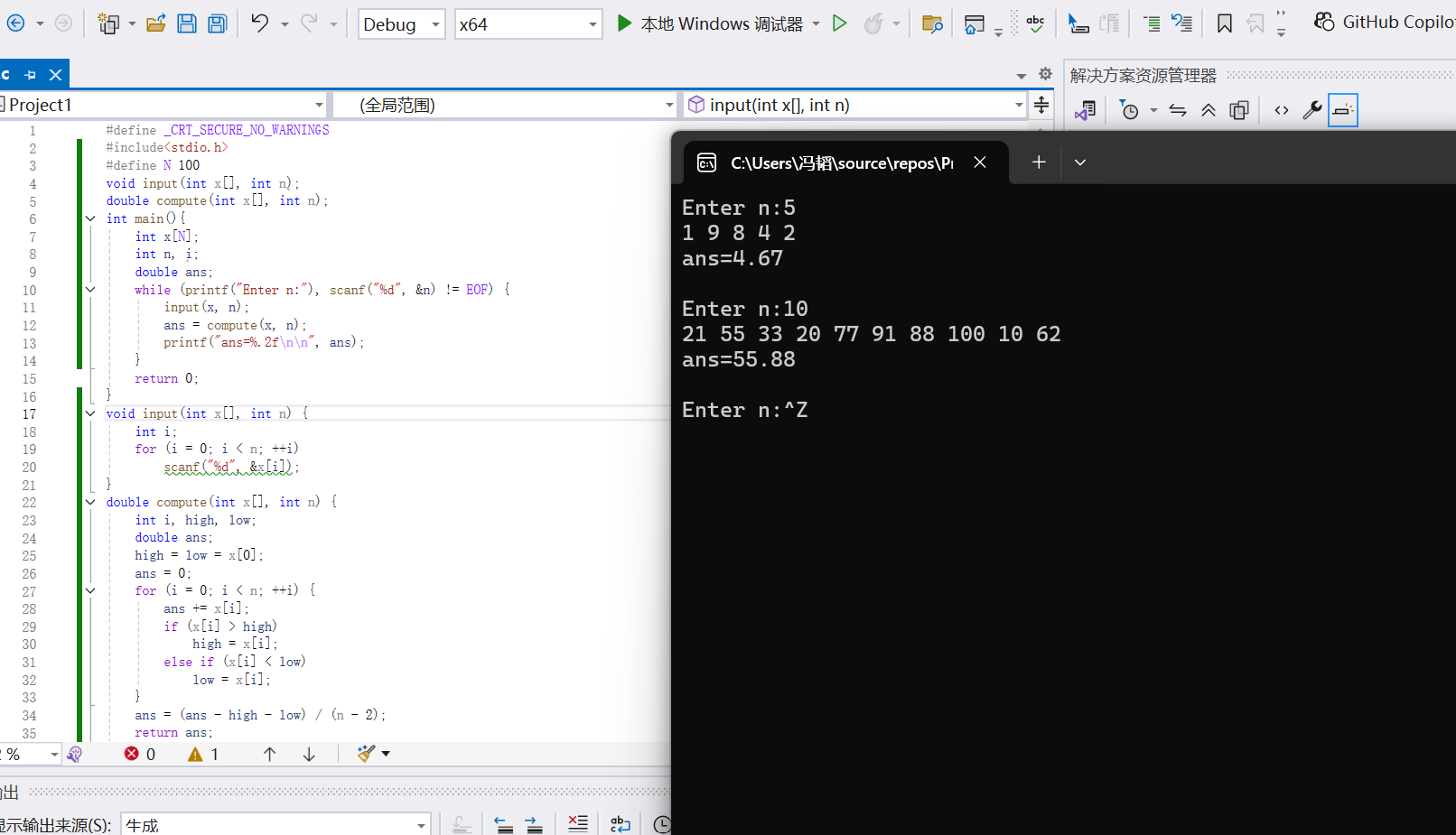The width and height of the screenshot is (1456, 835).
Task: Save all files
Action: pos(218,23)
